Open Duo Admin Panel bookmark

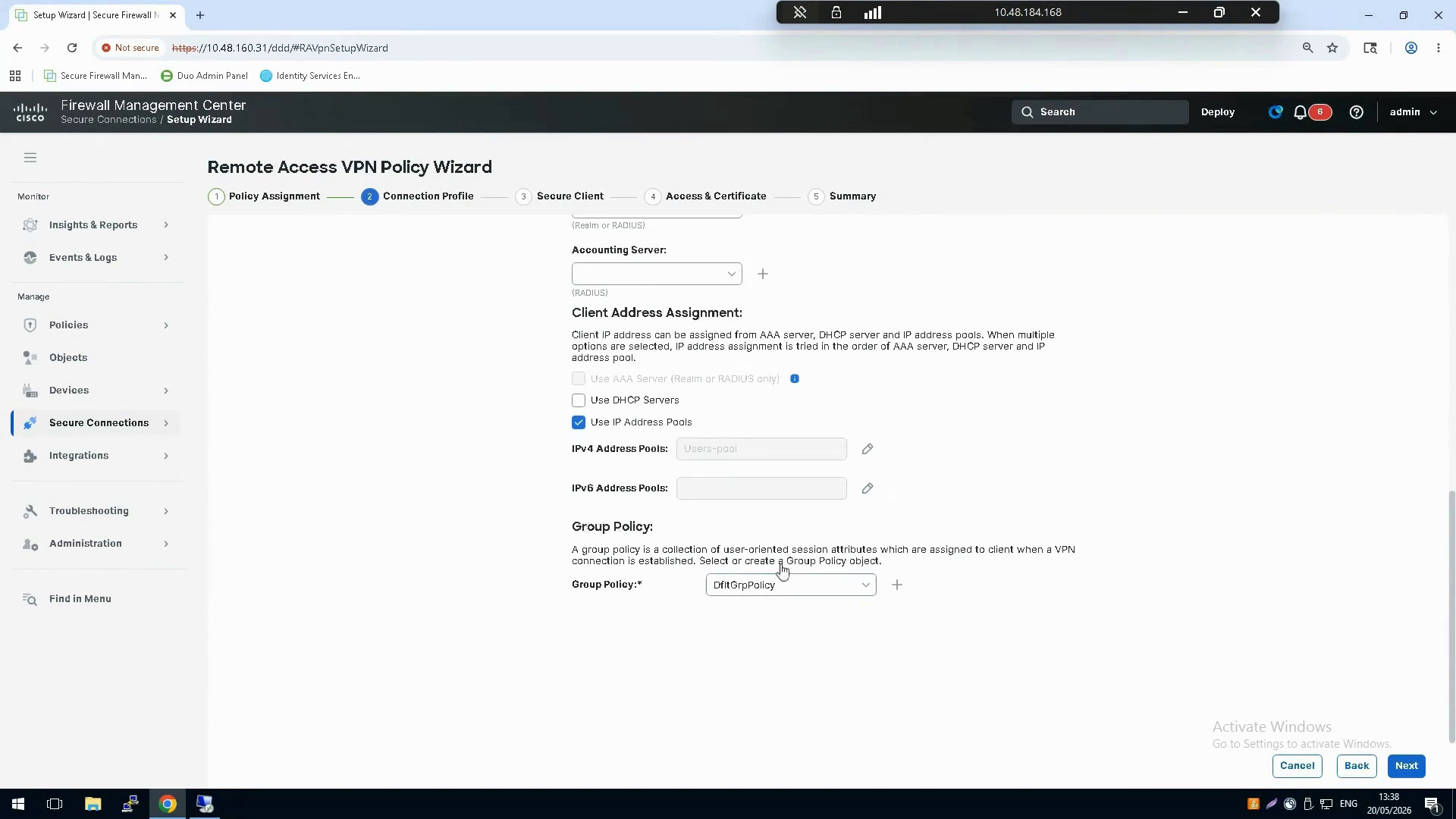pyautogui.click(x=205, y=76)
